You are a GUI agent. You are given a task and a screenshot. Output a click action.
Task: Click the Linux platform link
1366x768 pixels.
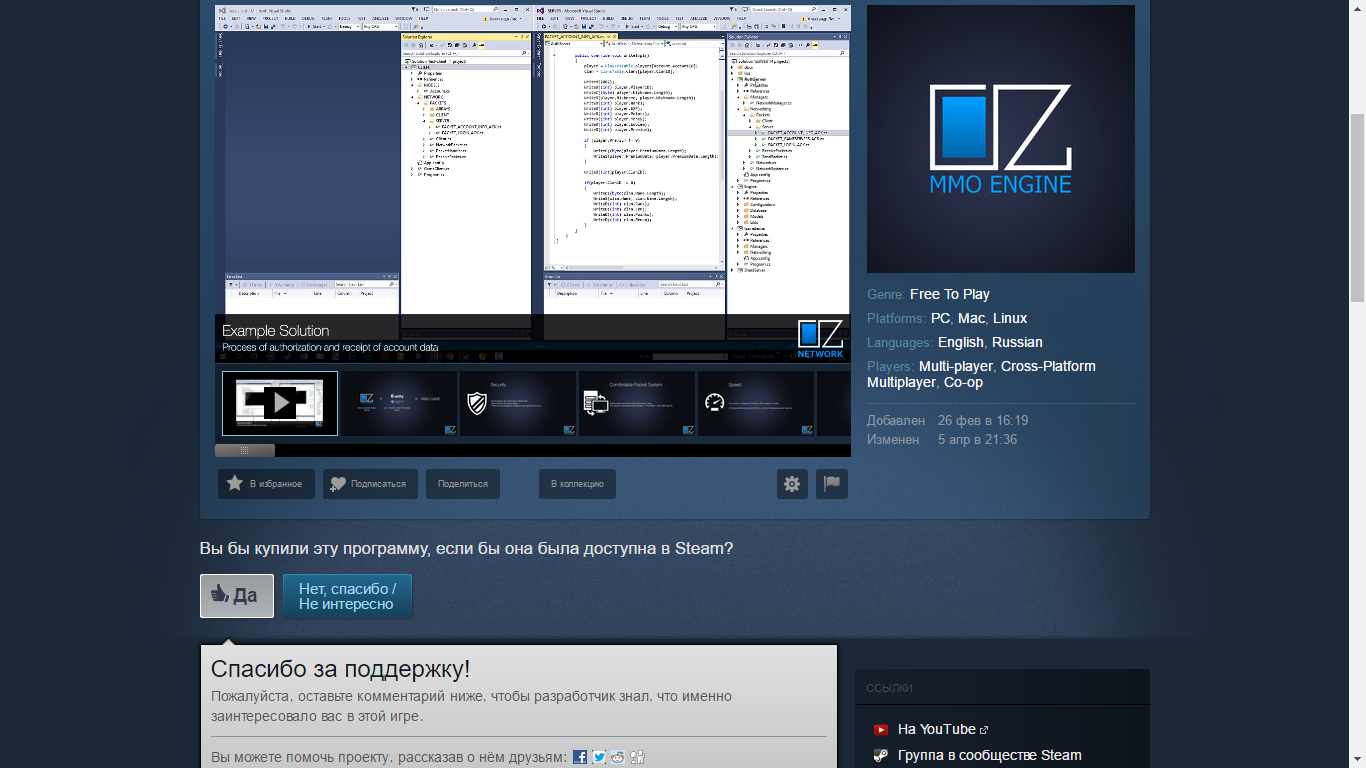coord(1010,318)
